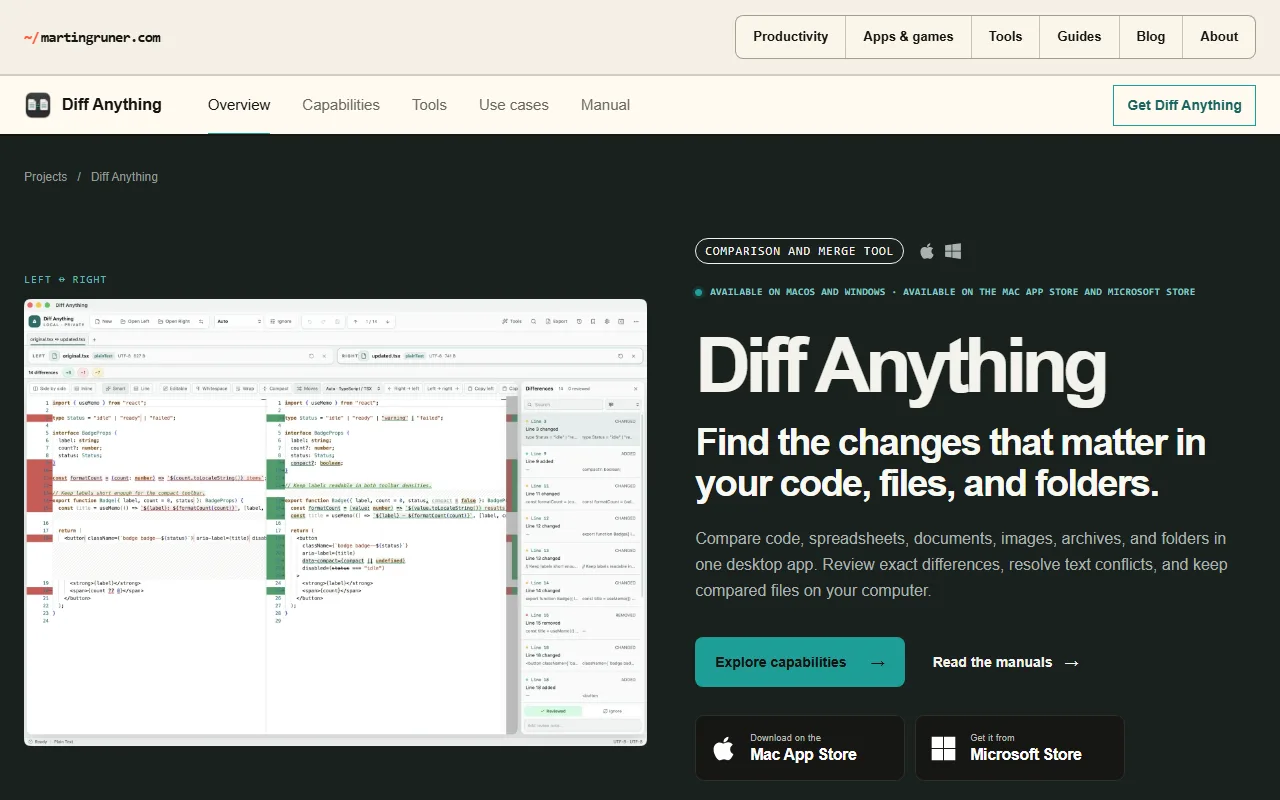1280x800 pixels.
Task: Click the three-dots more icon in app toolbar
Action: 636,321
